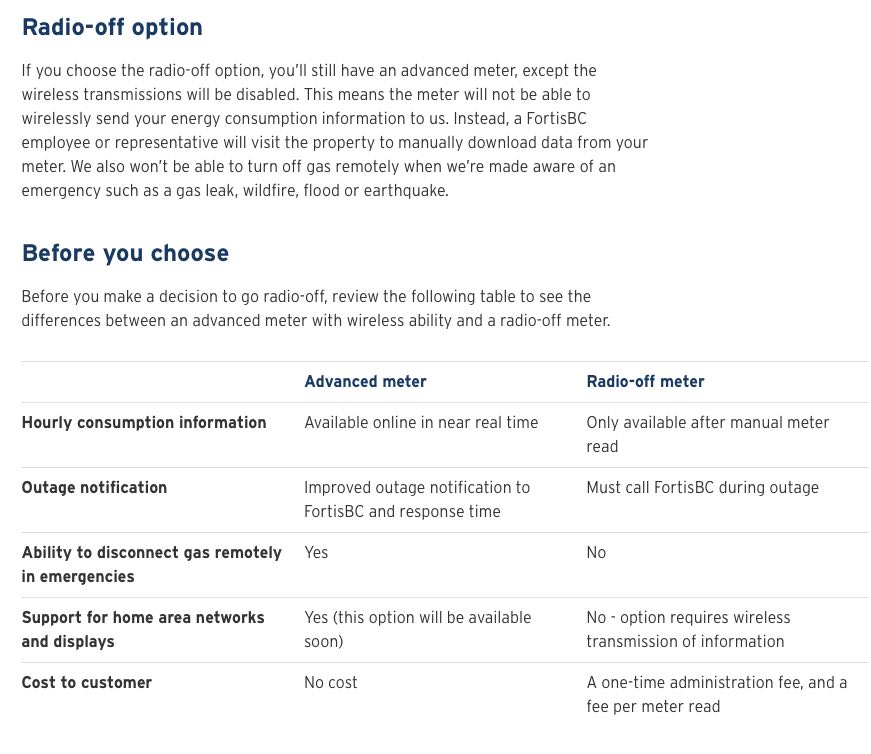Click "No - option requires wireless transmission" cell

pyautogui.click(x=688, y=629)
